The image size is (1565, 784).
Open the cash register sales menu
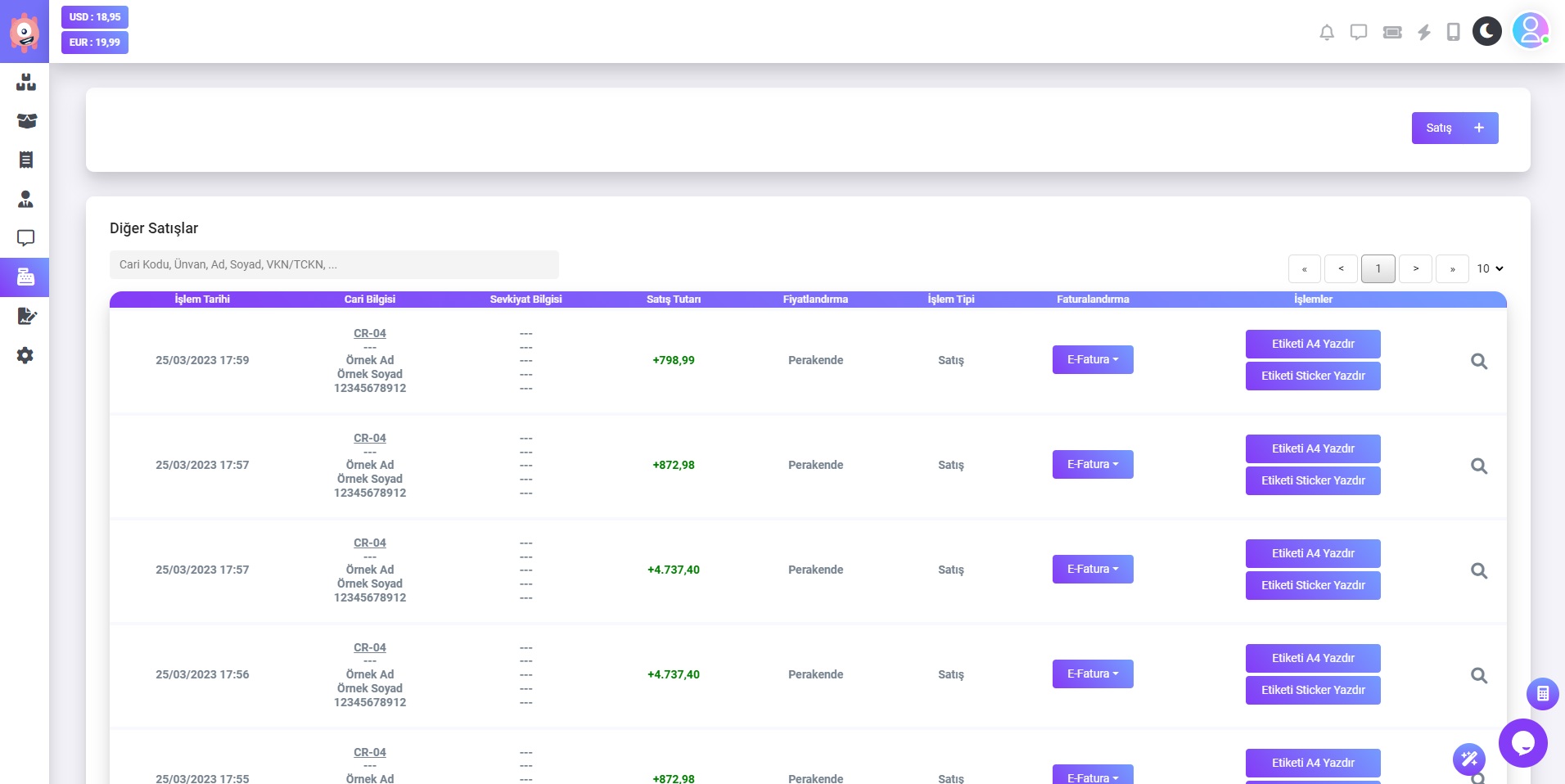point(25,277)
